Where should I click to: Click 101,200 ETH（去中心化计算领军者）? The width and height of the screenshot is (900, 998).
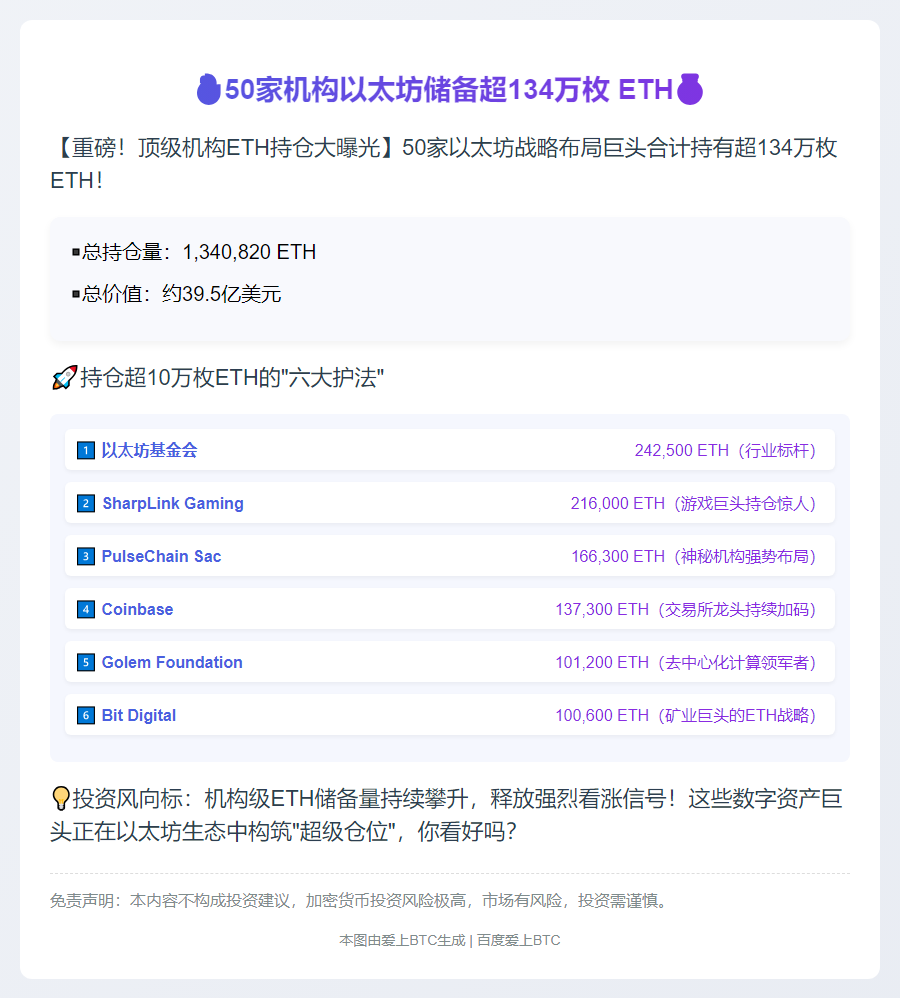tap(686, 662)
